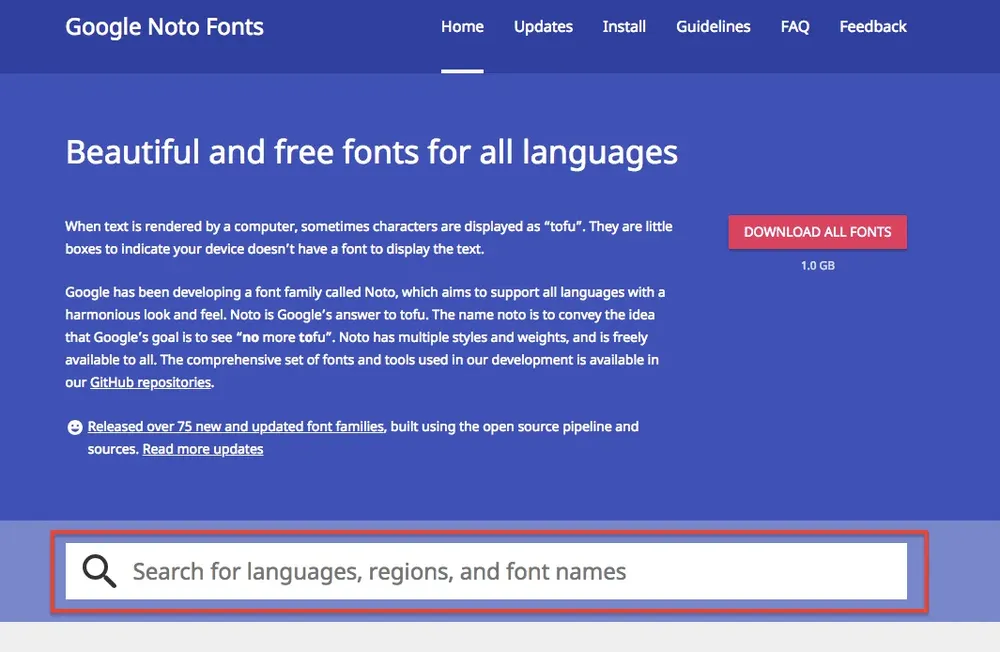Open Released over 75 new font families link

236,426
